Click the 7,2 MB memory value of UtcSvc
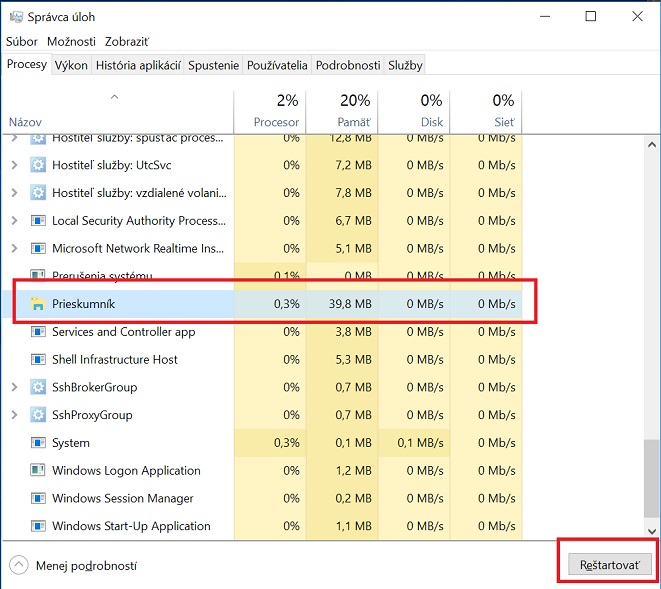661x589 pixels. tap(353, 165)
